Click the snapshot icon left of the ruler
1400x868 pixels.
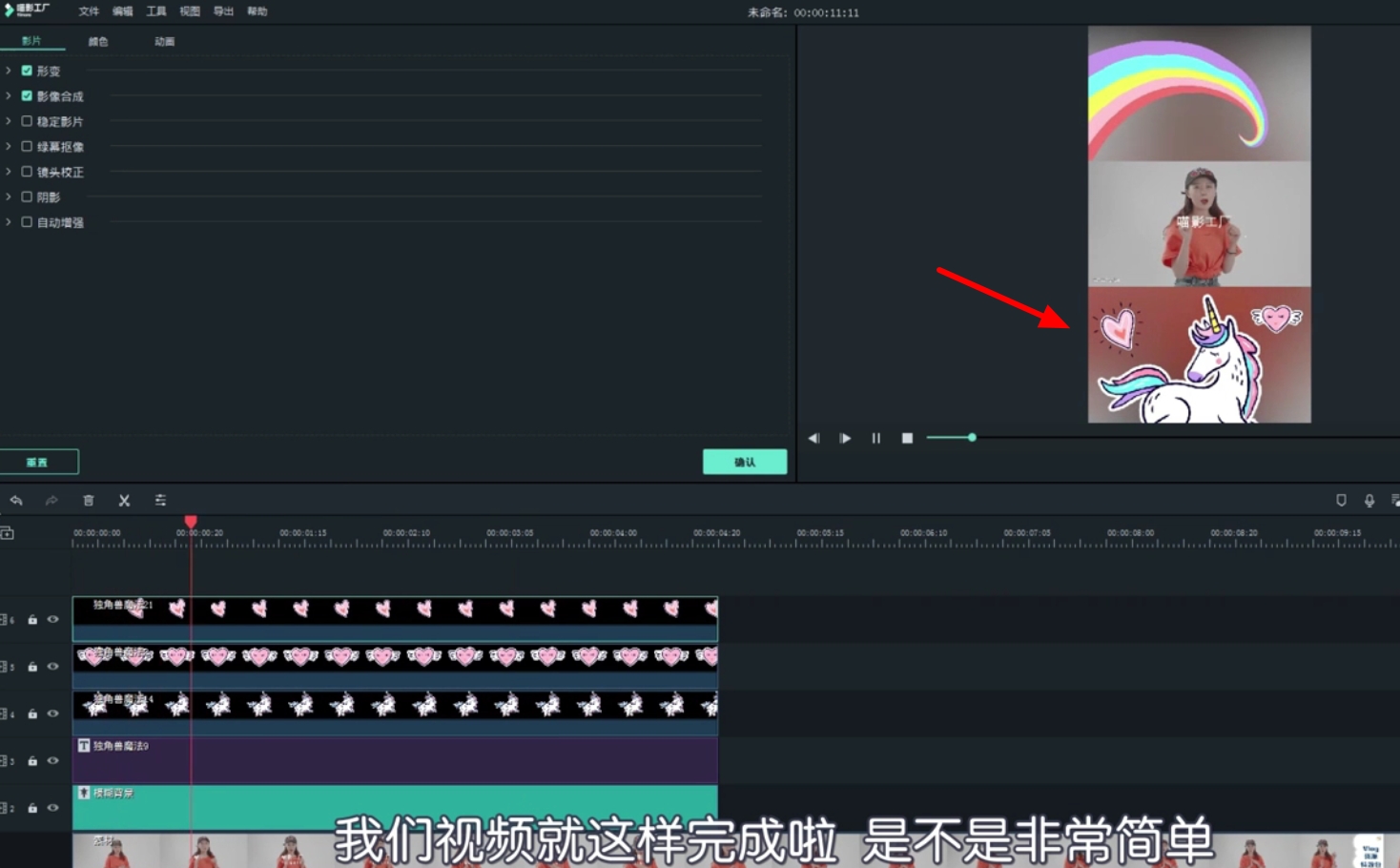pyautogui.click(x=8, y=532)
